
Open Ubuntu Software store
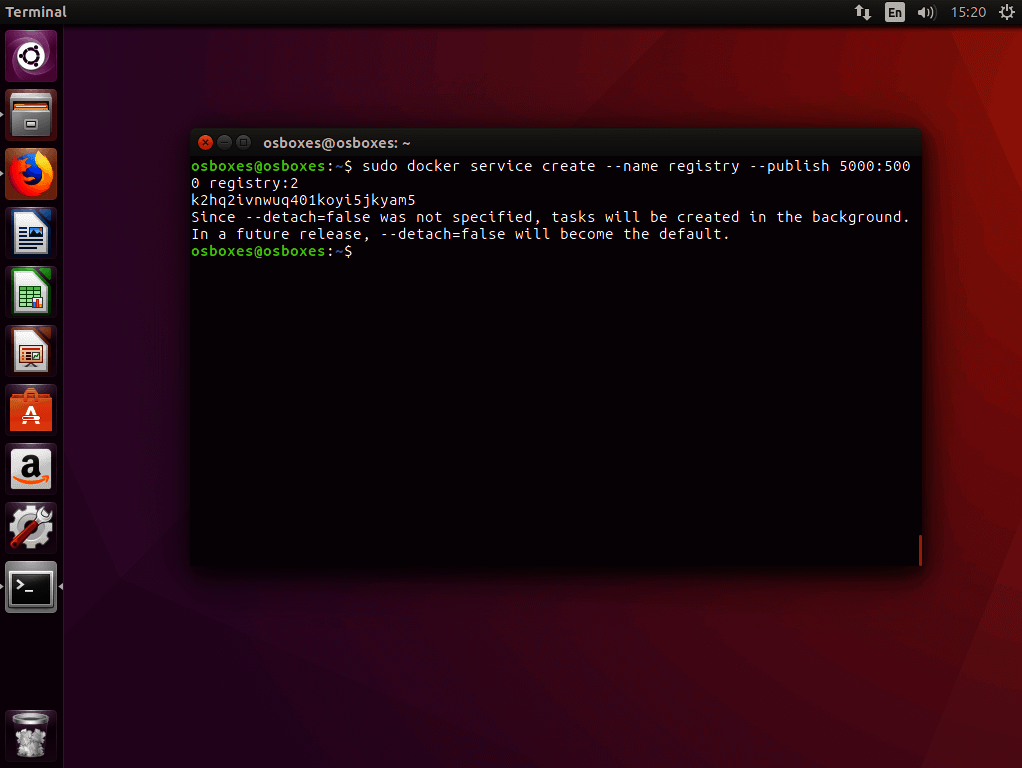click(x=32, y=410)
